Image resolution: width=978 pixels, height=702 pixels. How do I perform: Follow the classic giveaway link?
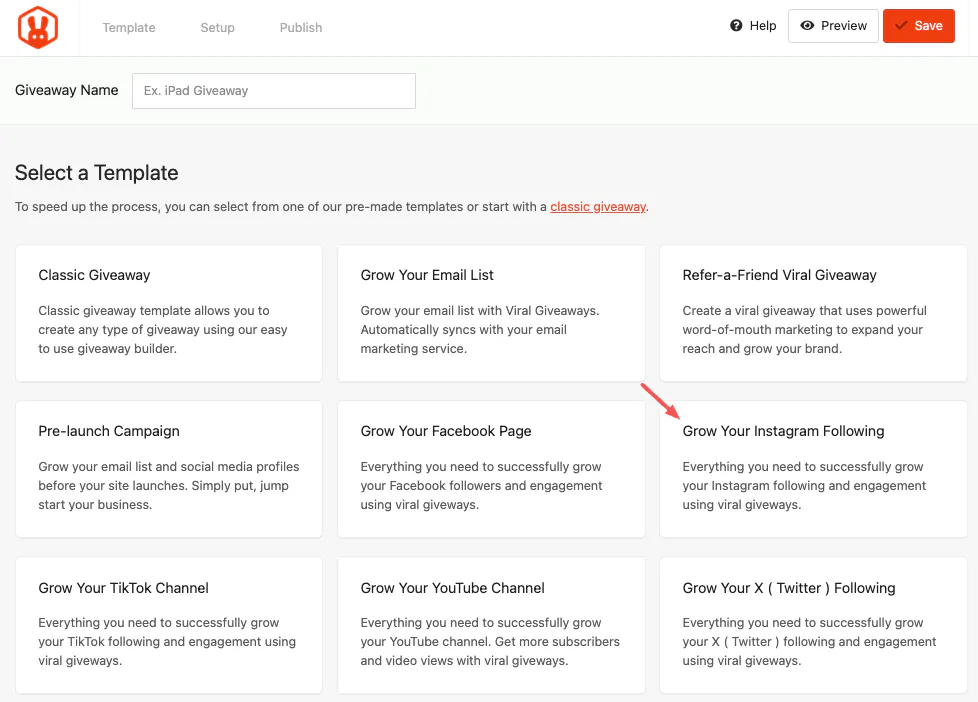[598, 207]
